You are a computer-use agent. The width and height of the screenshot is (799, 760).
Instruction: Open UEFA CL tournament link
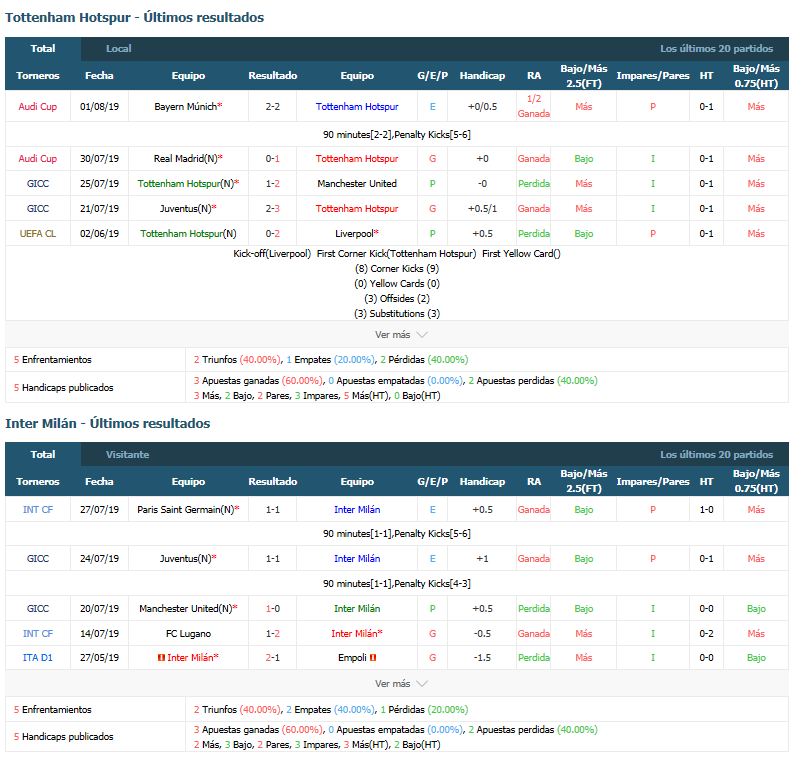[x=38, y=234]
